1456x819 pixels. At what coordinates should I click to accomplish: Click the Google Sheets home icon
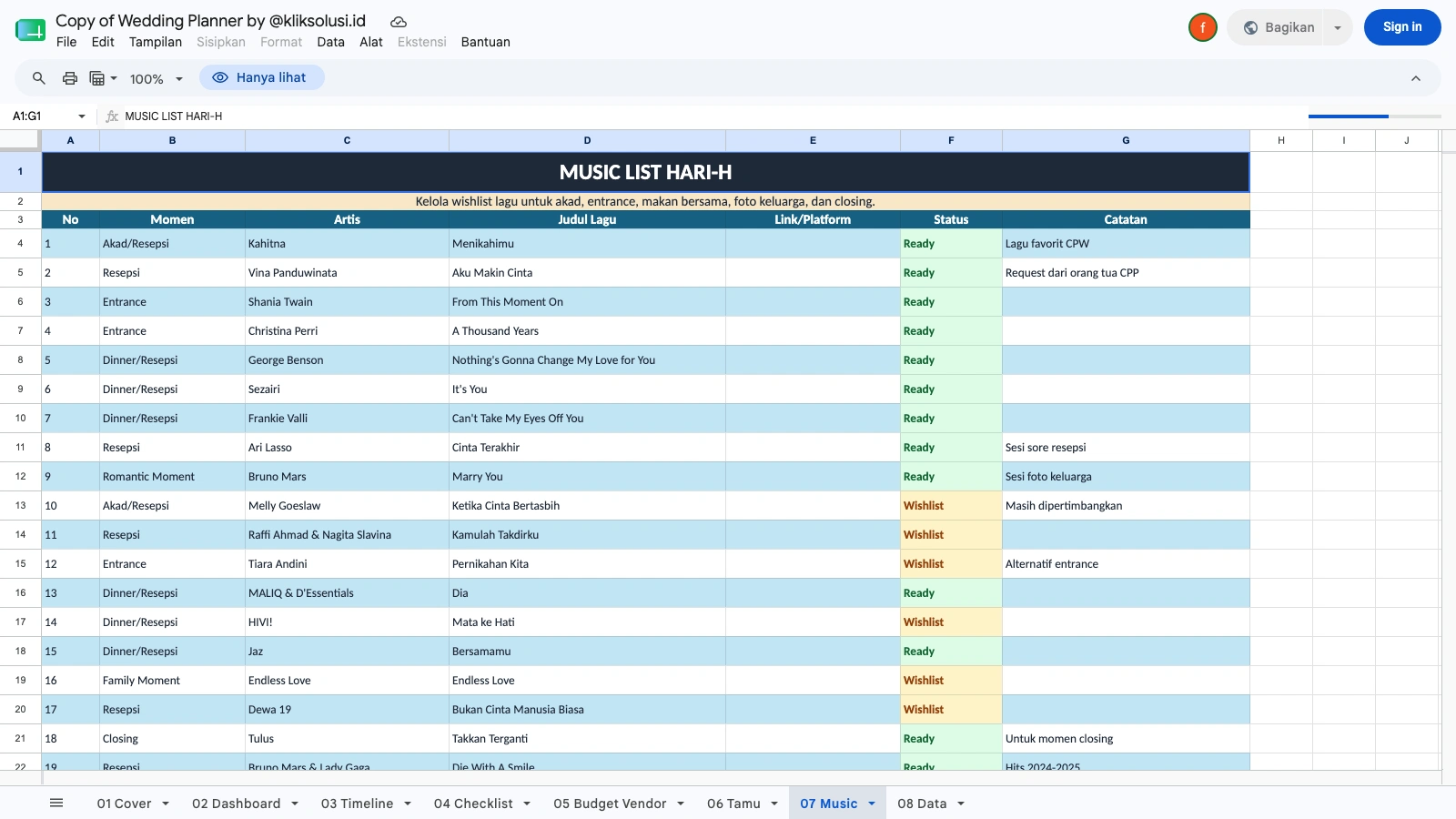30,30
